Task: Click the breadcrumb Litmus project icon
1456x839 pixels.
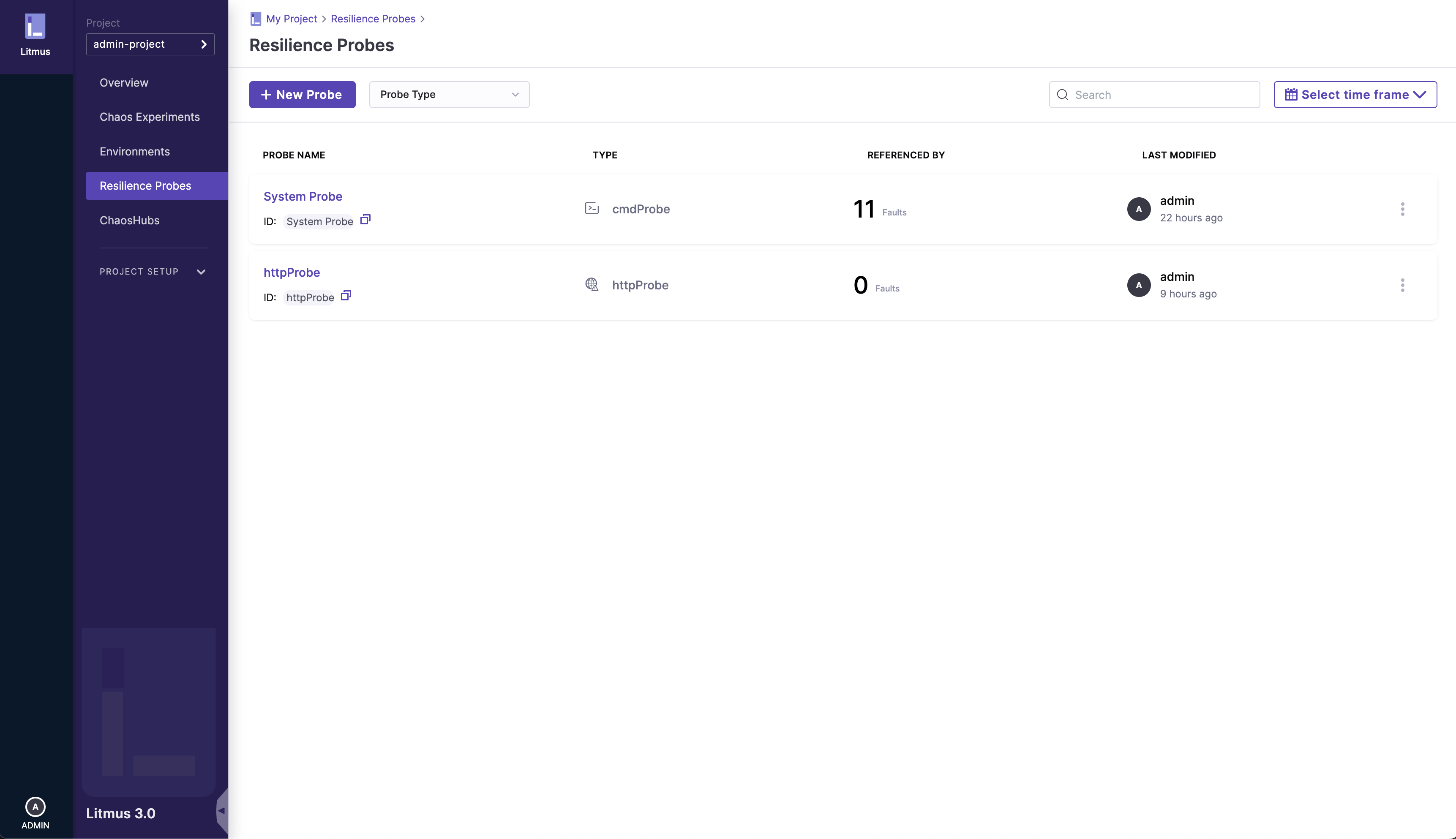Action: pyautogui.click(x=256, y=19)
